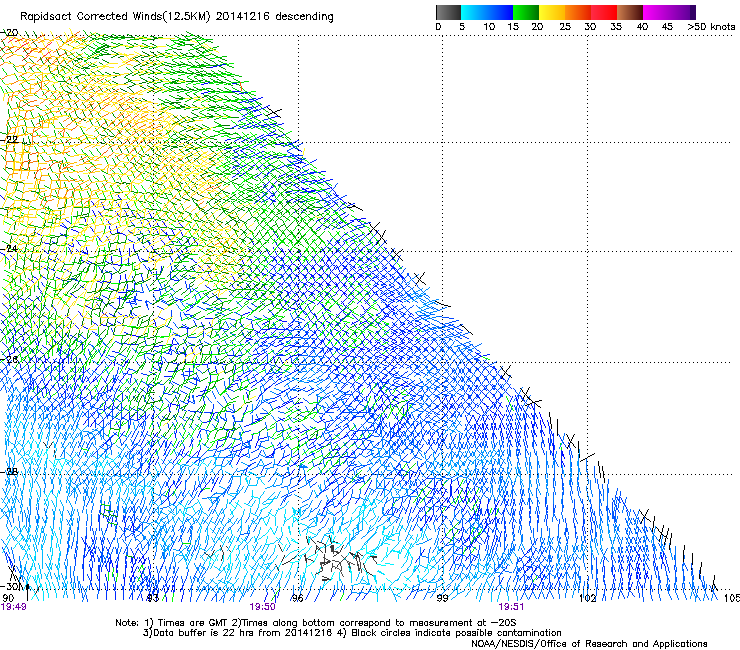Click the purple time label 19:49
740x650 pixels.
14,607
